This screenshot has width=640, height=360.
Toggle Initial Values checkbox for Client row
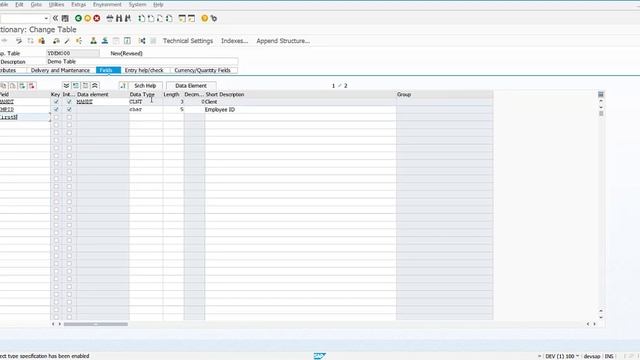click(x=69, y=102)
